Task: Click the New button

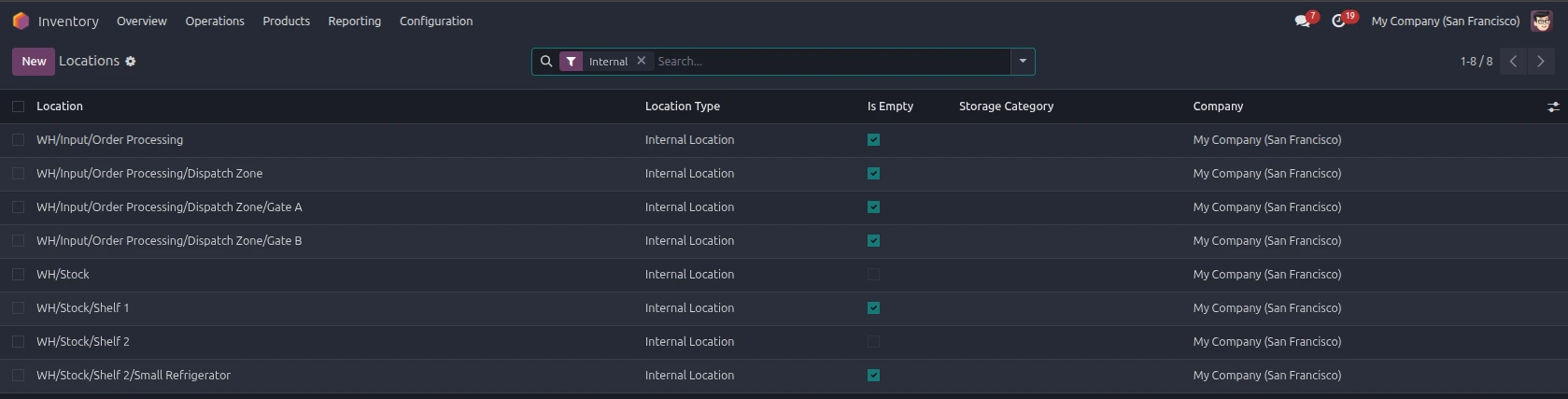Action: [x=34, y=62]
